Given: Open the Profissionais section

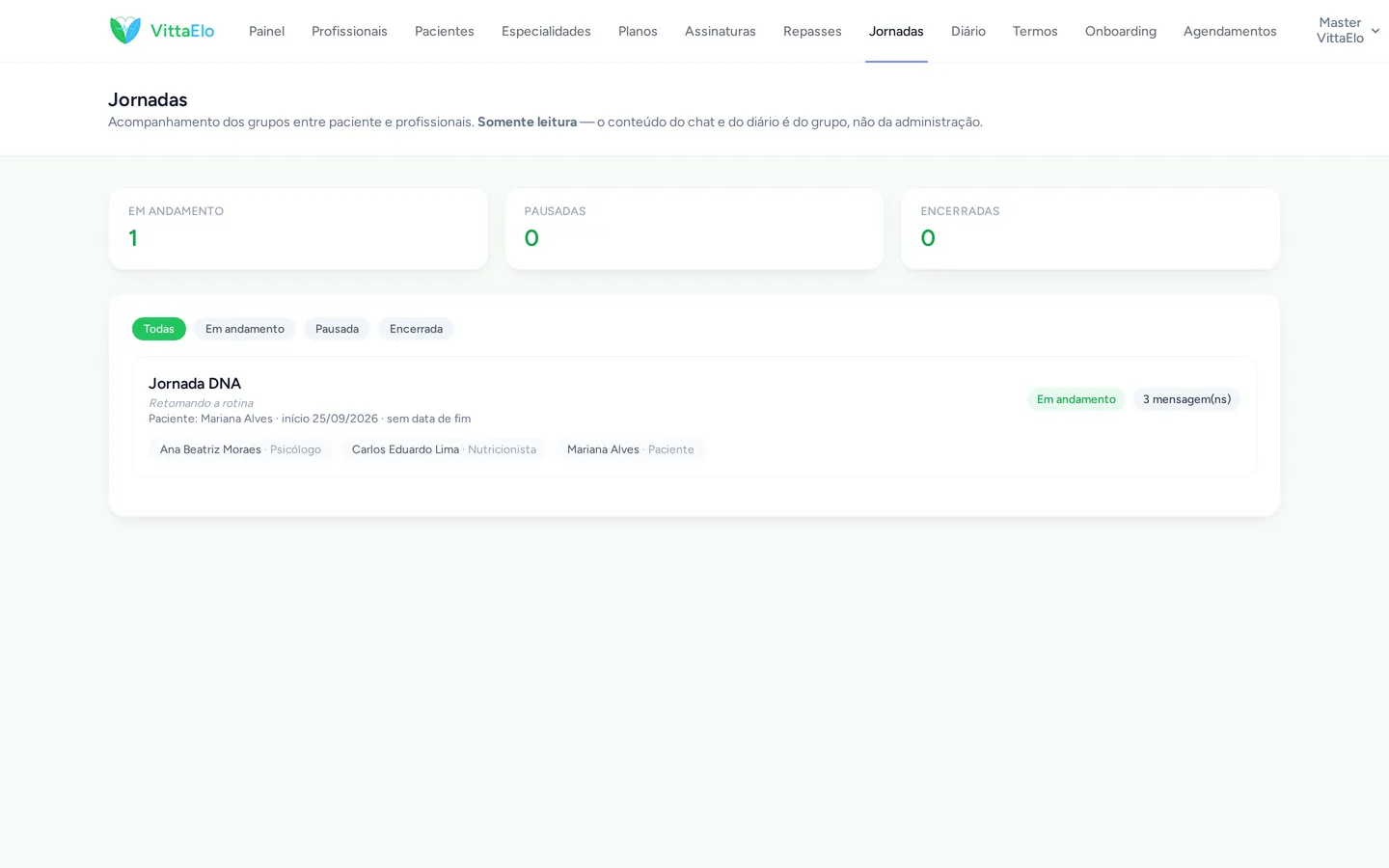Looking at the screenshot, I should point(349,31).
